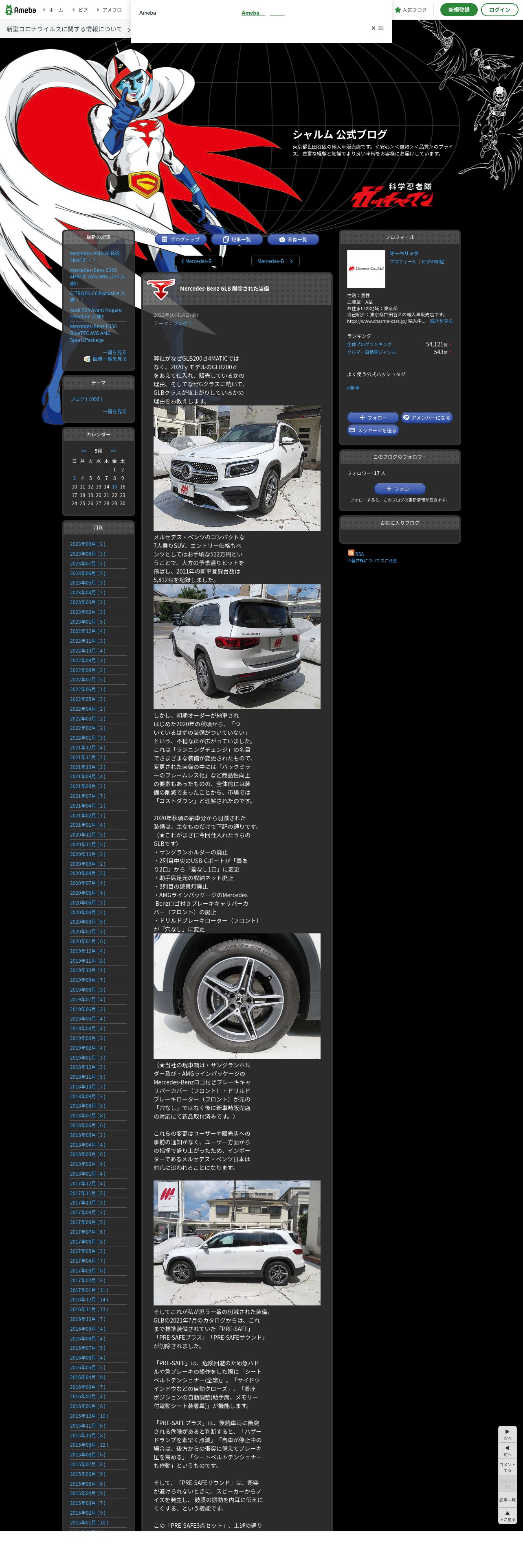Click コメントする in floating panel
The image size is (523, 1568).
(507, 1467)
